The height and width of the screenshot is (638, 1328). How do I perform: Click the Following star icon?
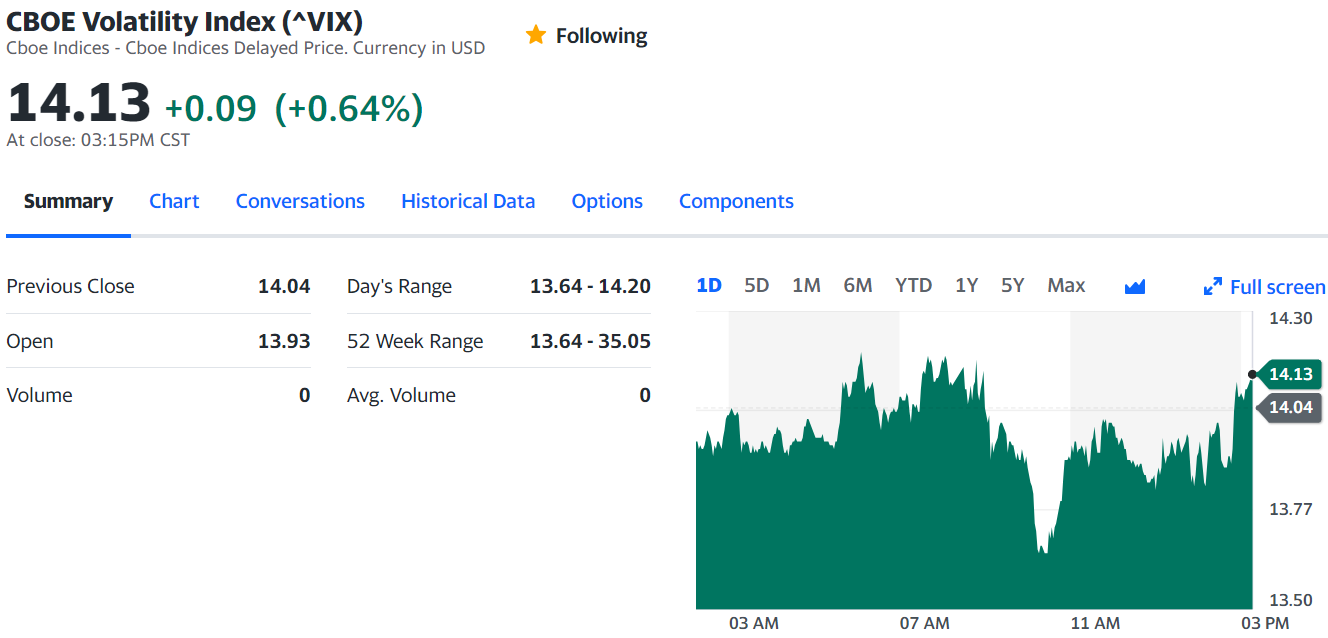(536, 35)
